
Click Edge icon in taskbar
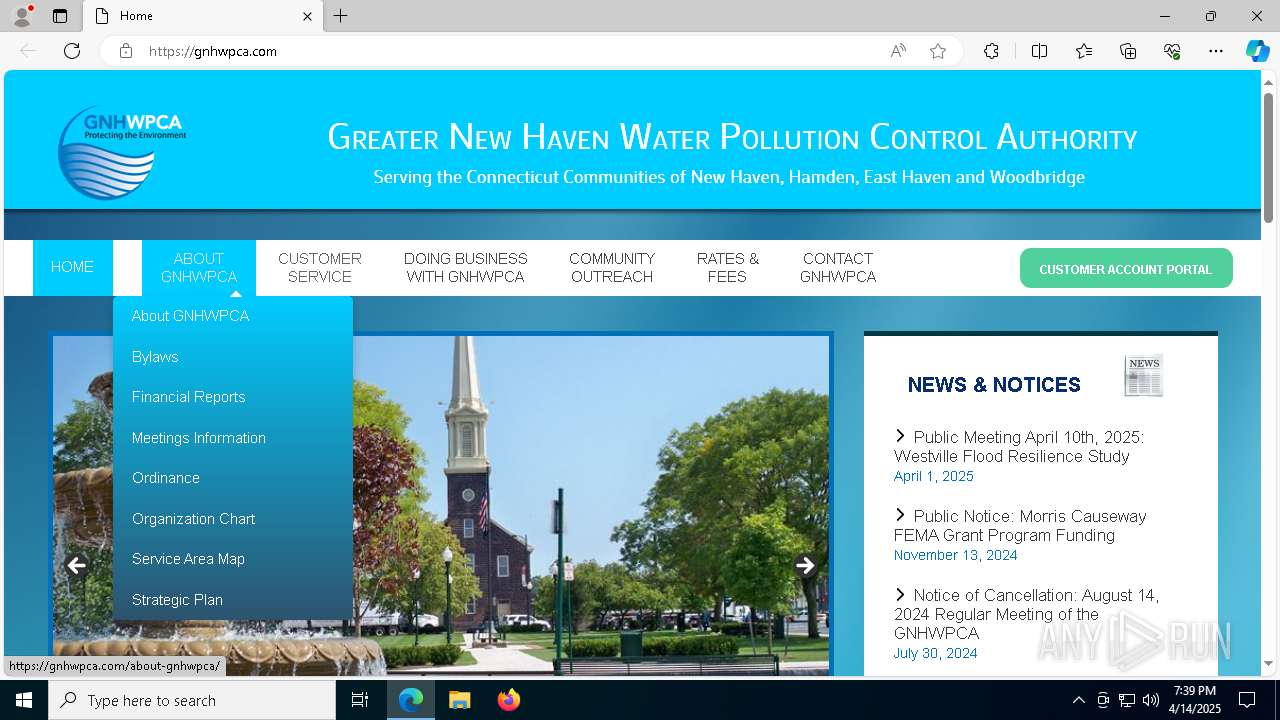pos(411,700)
